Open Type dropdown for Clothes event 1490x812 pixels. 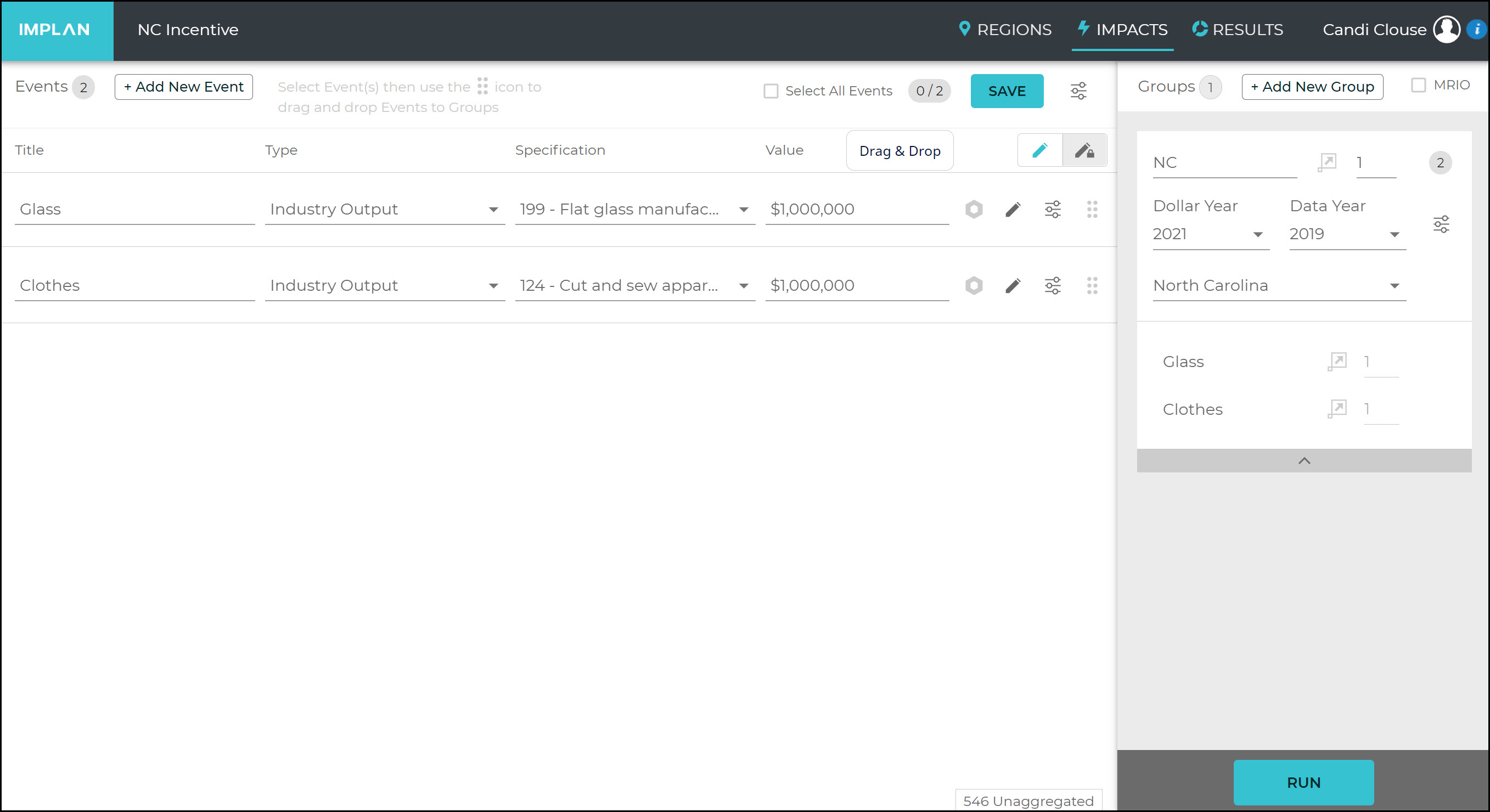click(x=385, y=286)
